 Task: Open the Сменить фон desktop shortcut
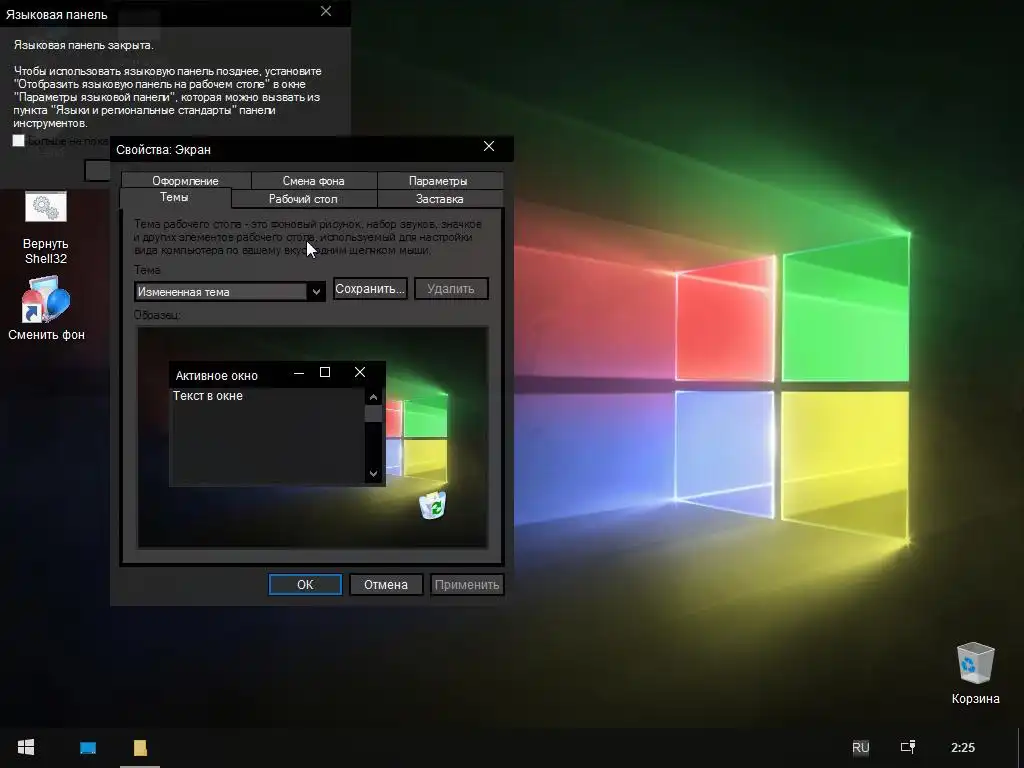coord(46,308)
